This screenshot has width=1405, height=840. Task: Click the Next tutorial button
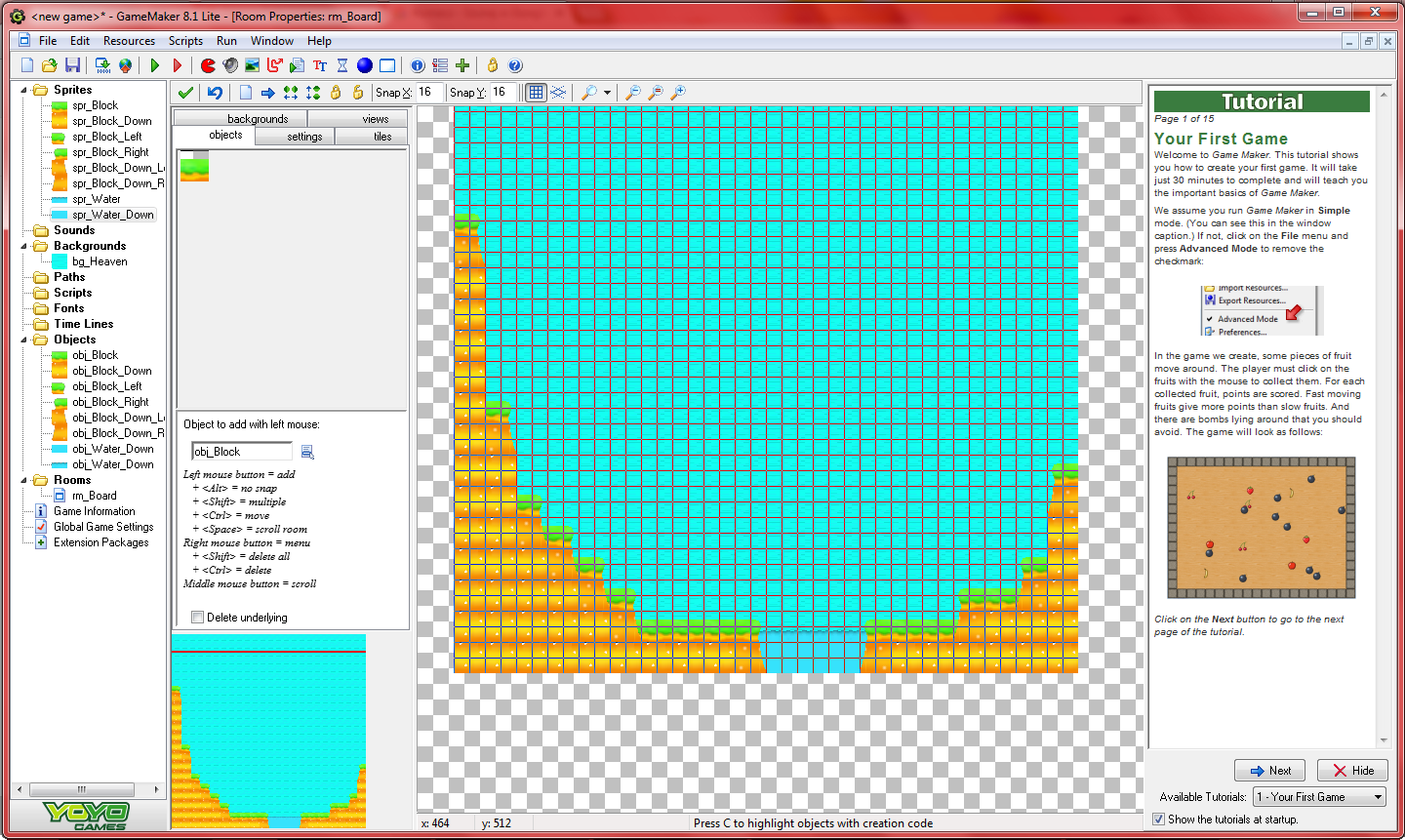tap(1269, 771)
